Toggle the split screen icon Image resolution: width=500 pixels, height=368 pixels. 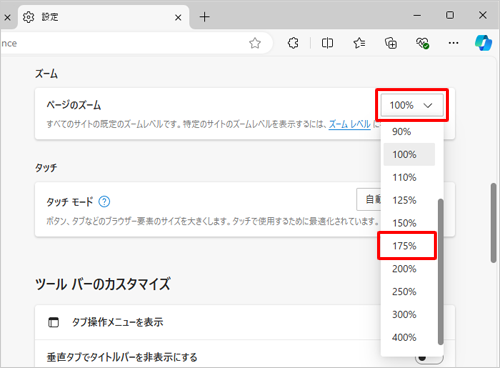tap(327, 43)
